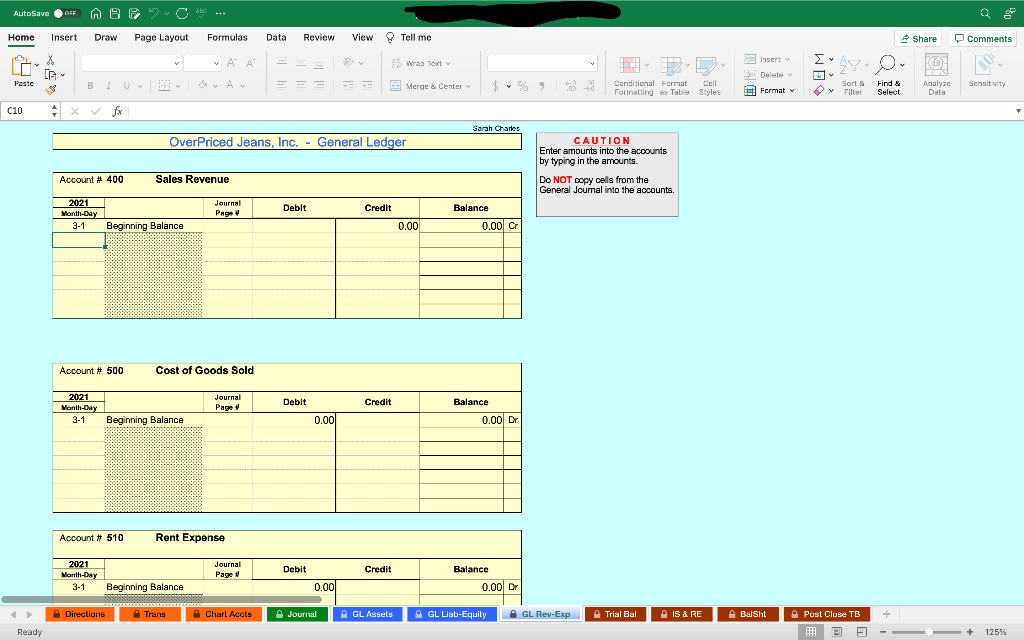Click the horizontal scrollbar

[x=161, y=599]
